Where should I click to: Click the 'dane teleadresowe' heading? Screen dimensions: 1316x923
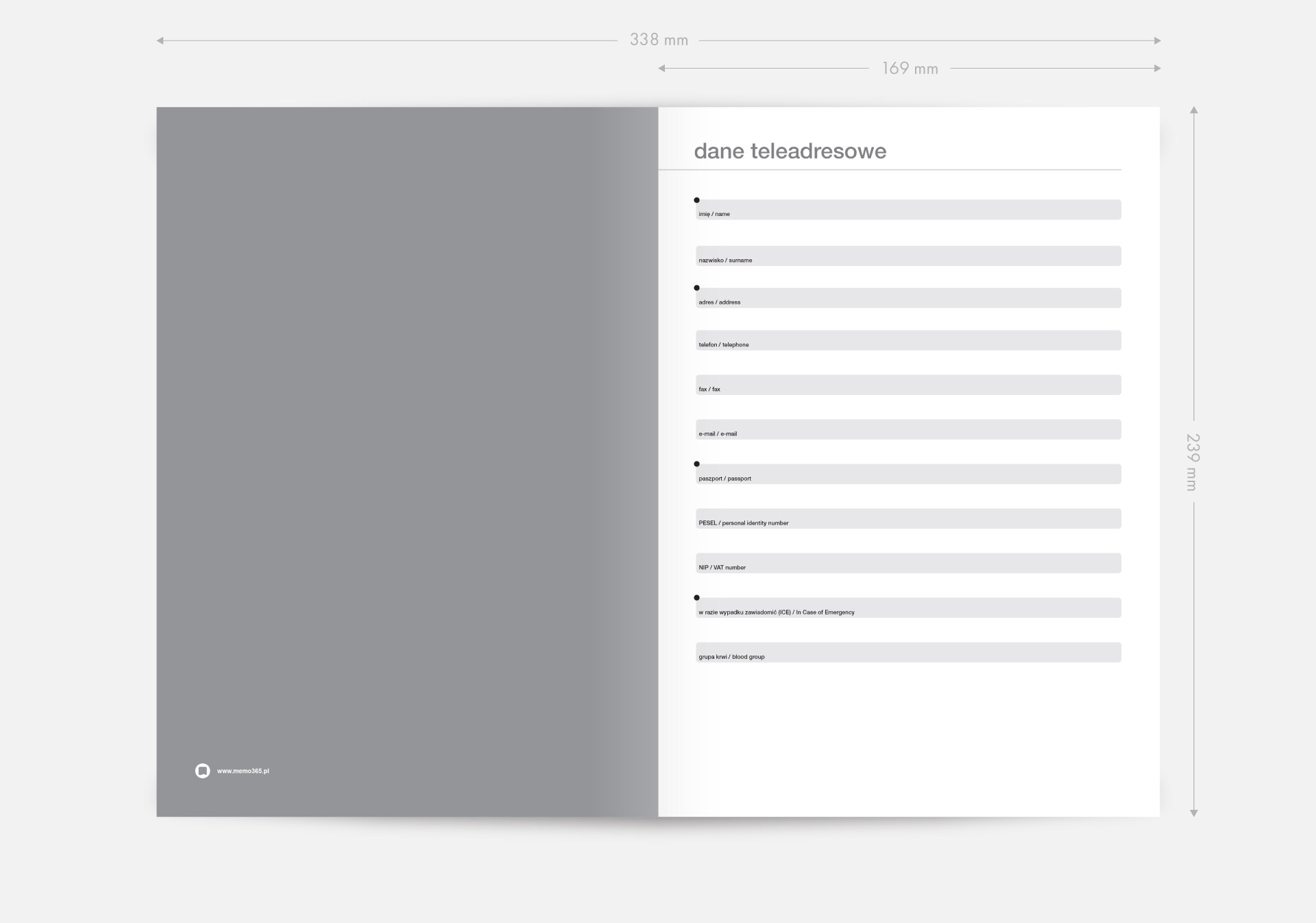pos(790,151)
